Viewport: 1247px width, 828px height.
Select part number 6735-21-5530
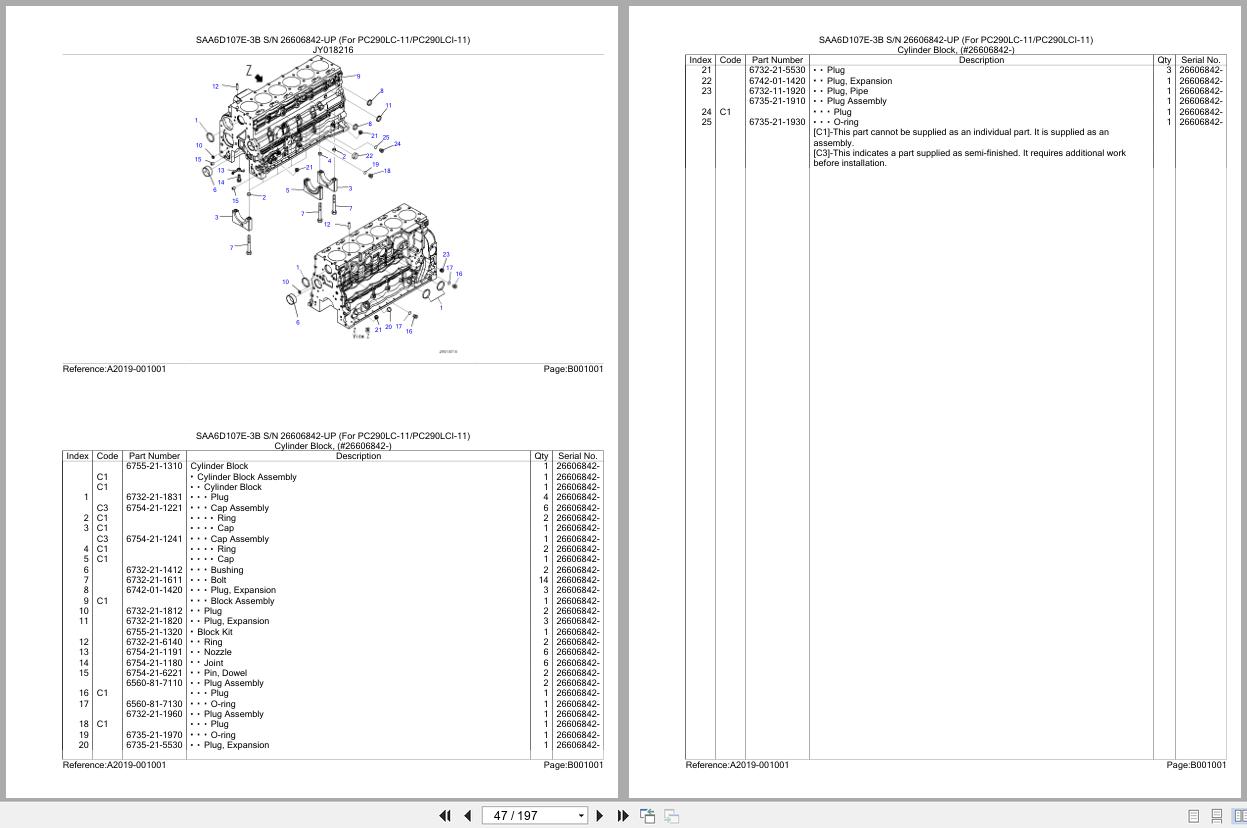coord(154,745)
